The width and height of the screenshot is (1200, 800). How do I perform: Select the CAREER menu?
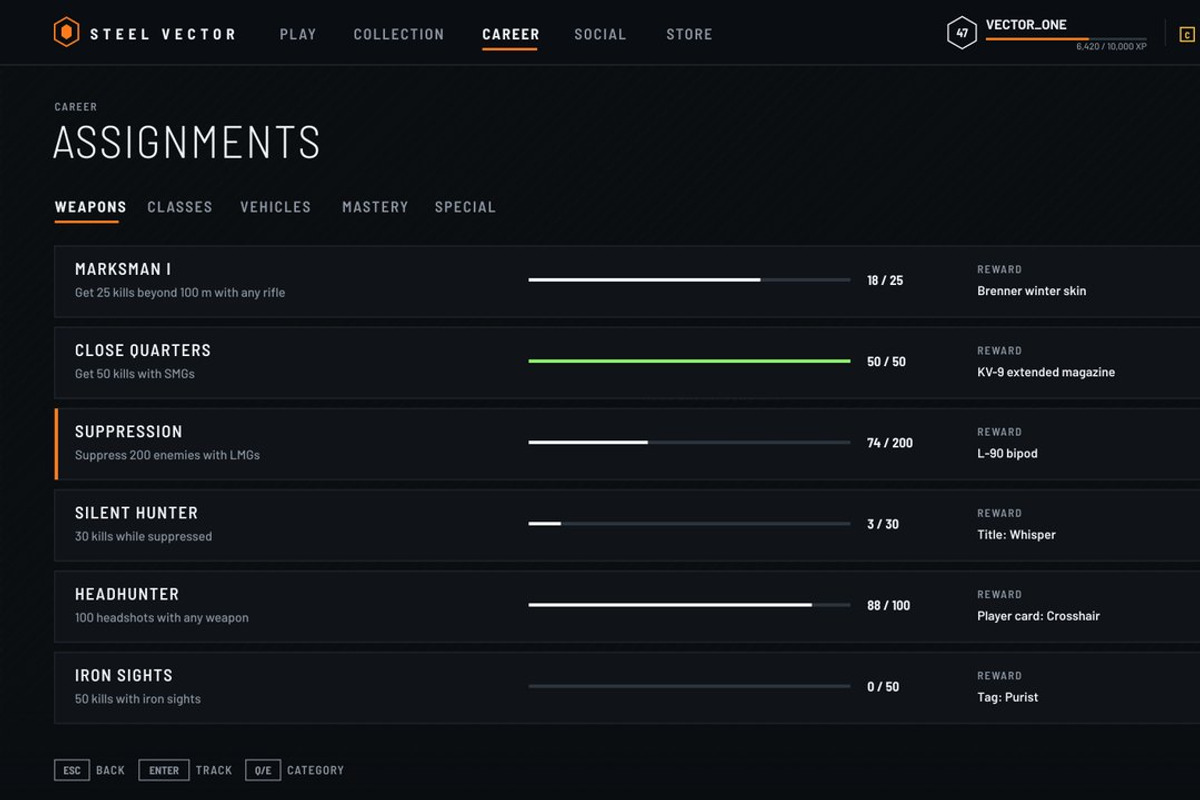511,34
